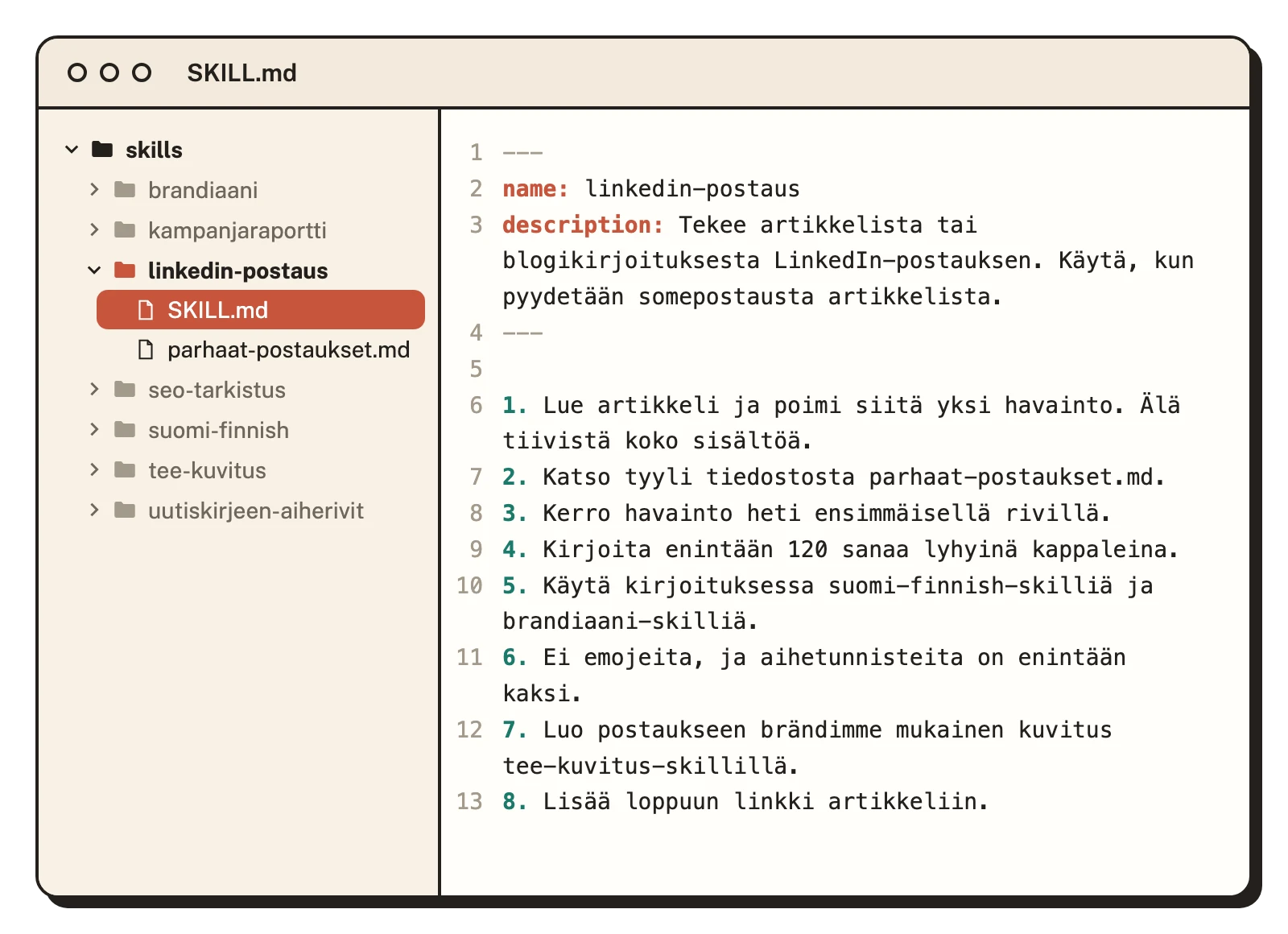Click the uutiskirjeen-aiherivit folder icon

tap(125, 510)
